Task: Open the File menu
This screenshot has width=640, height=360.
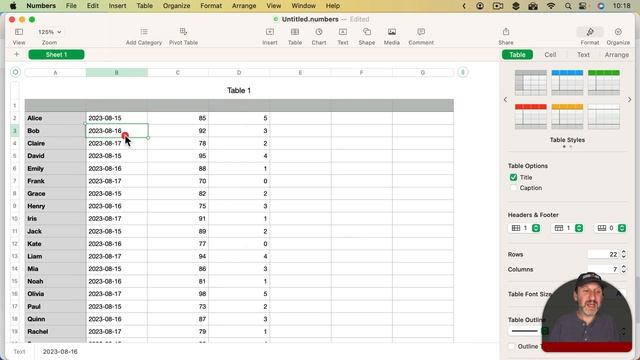Action: click(71, 6)
